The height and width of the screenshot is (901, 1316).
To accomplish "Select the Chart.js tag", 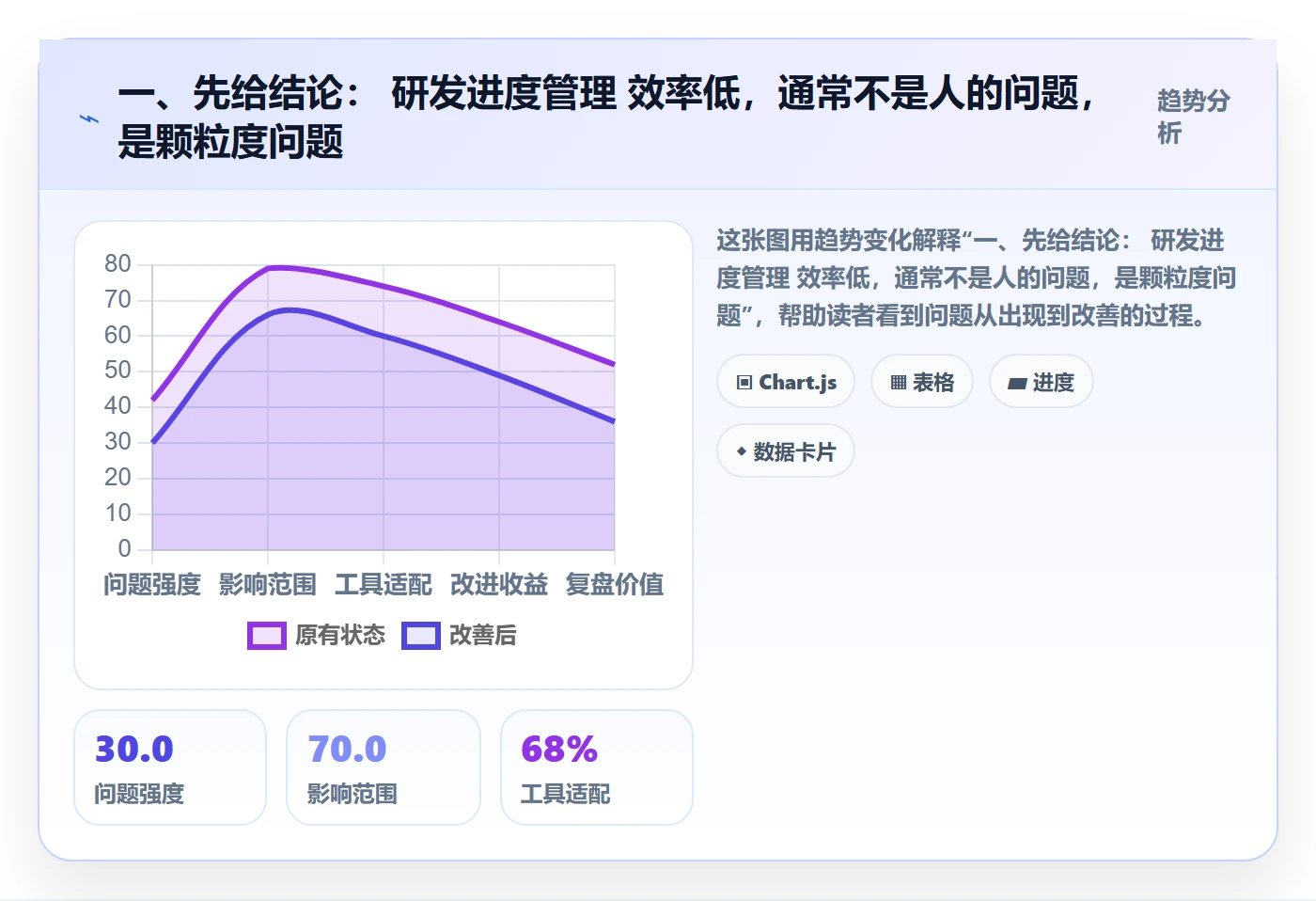I will 786,382.
